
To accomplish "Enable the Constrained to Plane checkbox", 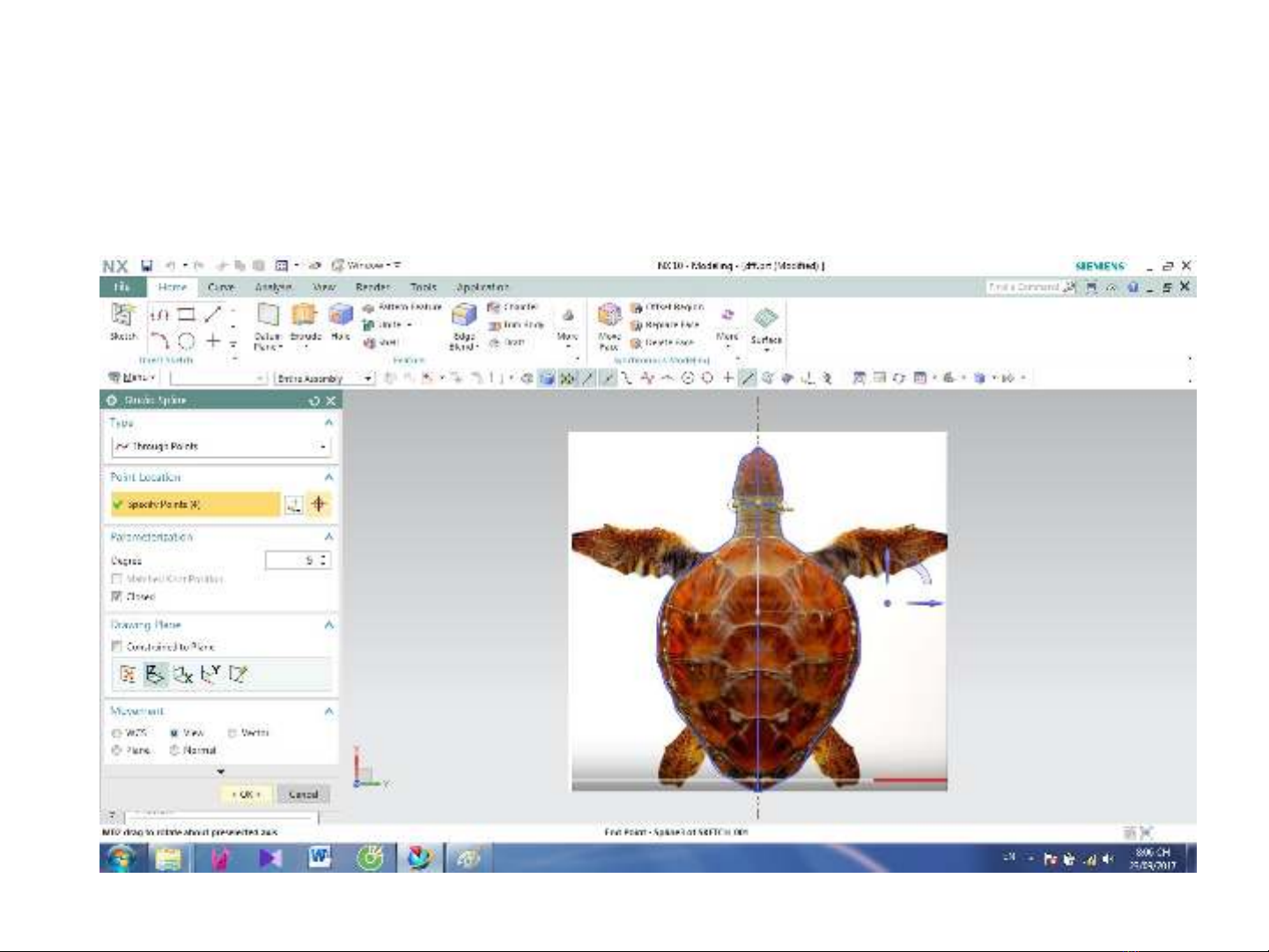I will [x=116, y=646].
